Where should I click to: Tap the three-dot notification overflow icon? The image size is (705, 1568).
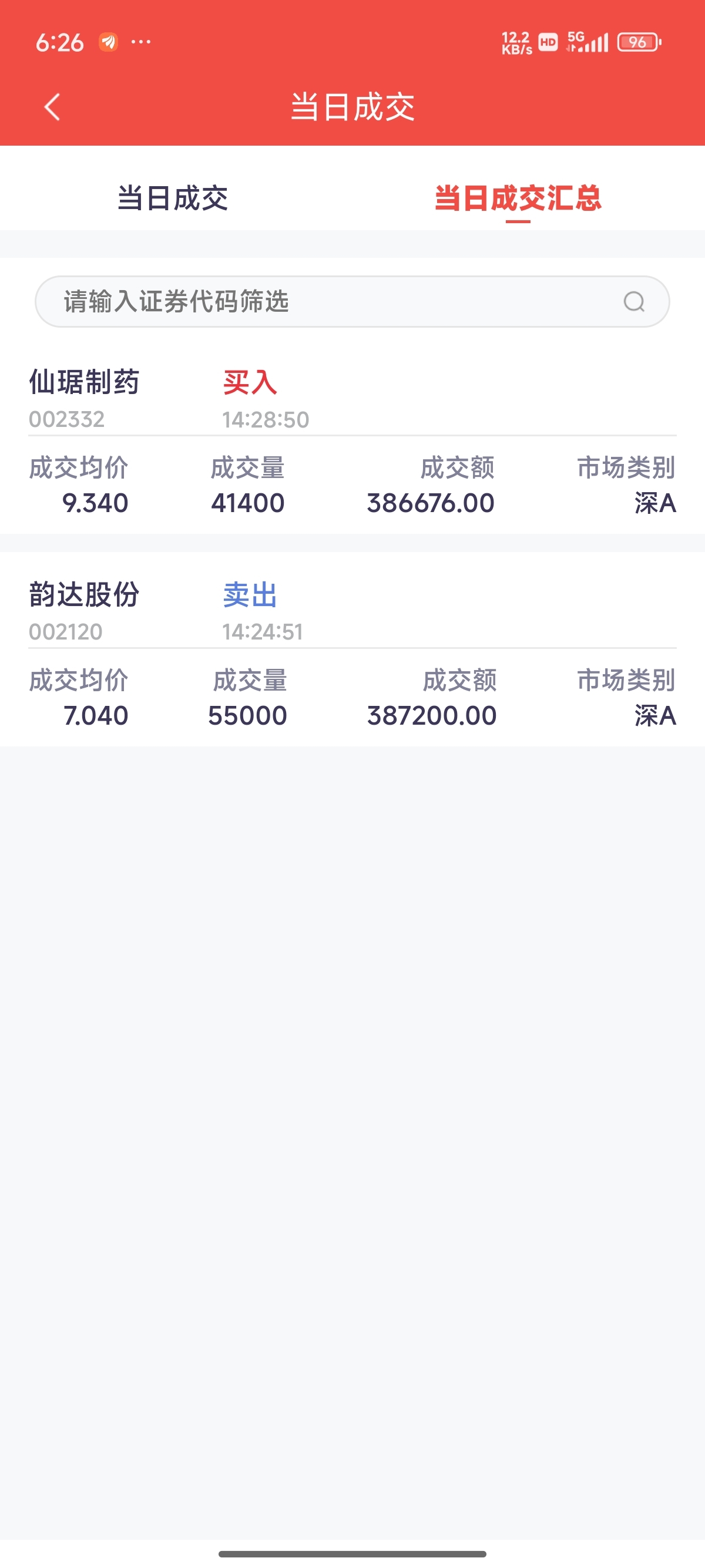point(141,42)
